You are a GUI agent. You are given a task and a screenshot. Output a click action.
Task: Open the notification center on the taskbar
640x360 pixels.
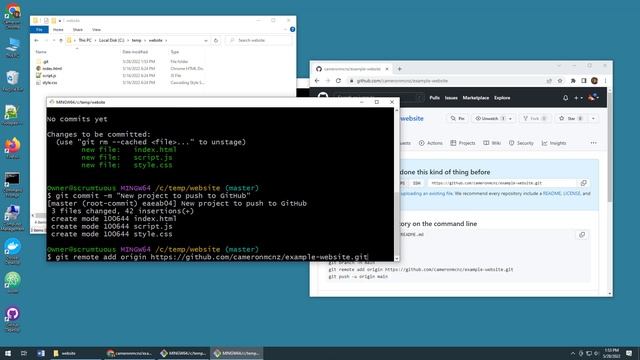pos(629,353)
